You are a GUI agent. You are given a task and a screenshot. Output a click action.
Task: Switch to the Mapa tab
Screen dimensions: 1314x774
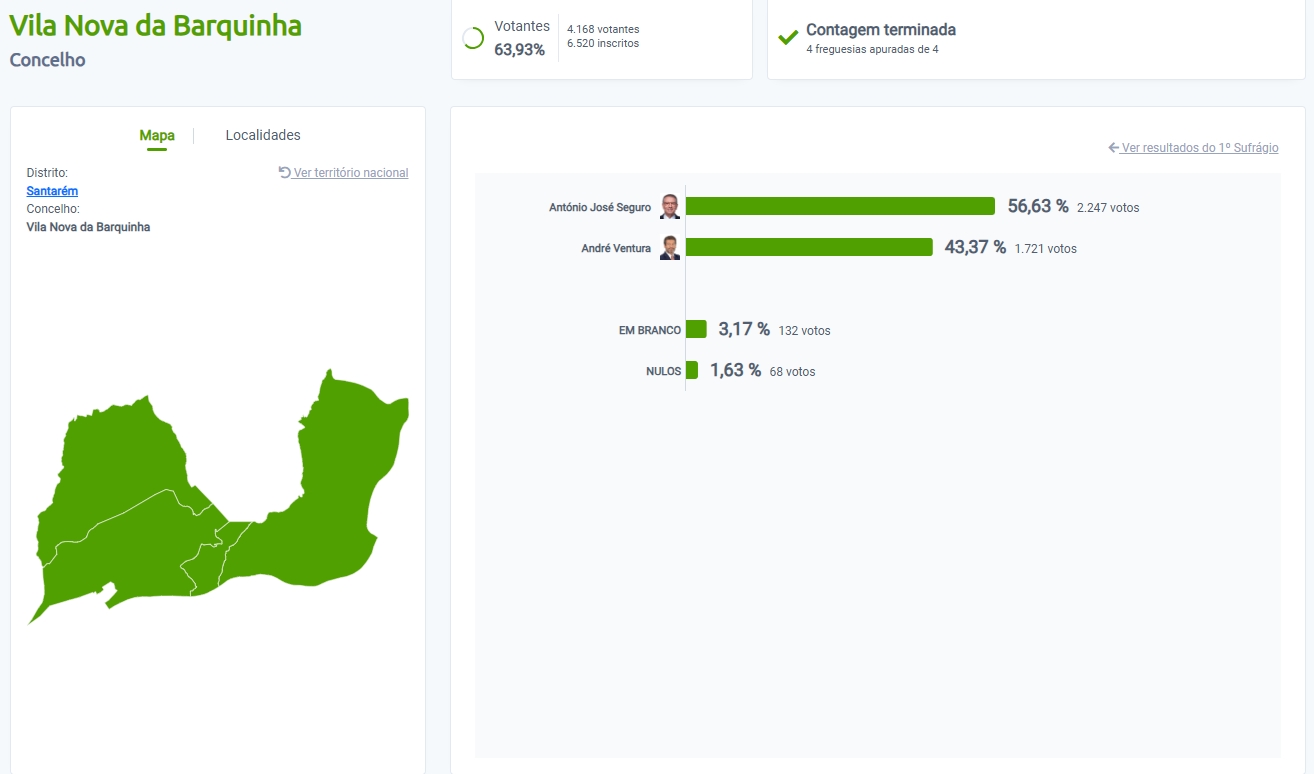[157, 135]
